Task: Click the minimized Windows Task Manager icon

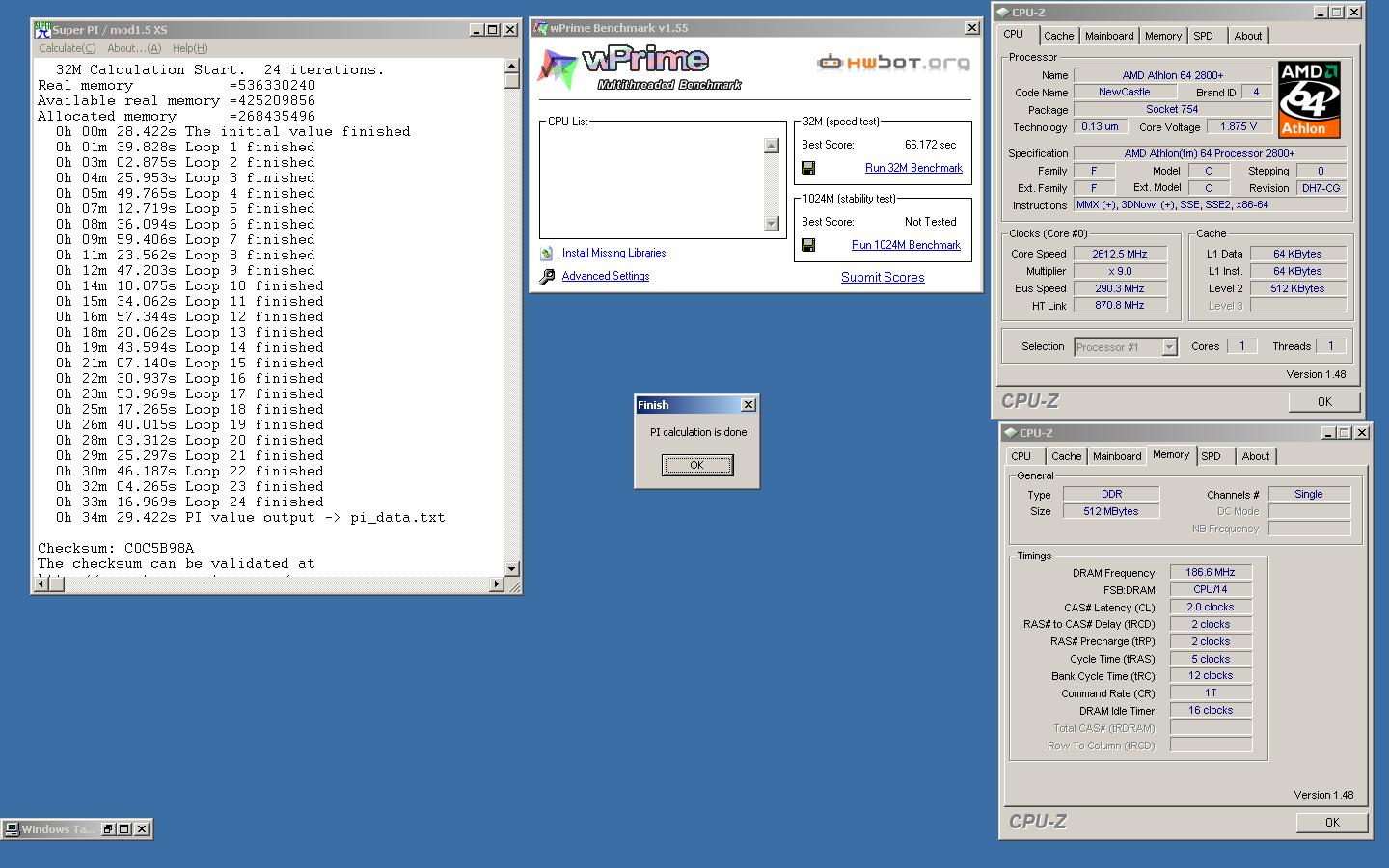Action: tap(12, 829)
